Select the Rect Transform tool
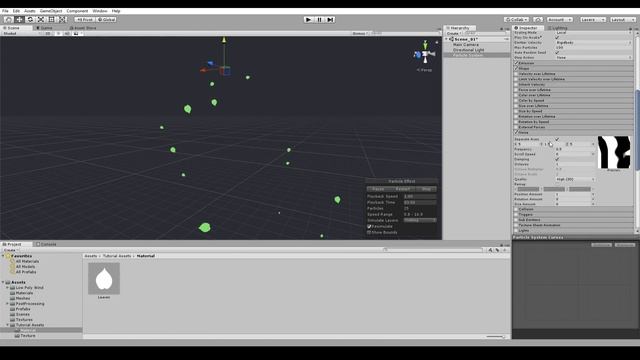Screen dimensions: 640x360 51,19
